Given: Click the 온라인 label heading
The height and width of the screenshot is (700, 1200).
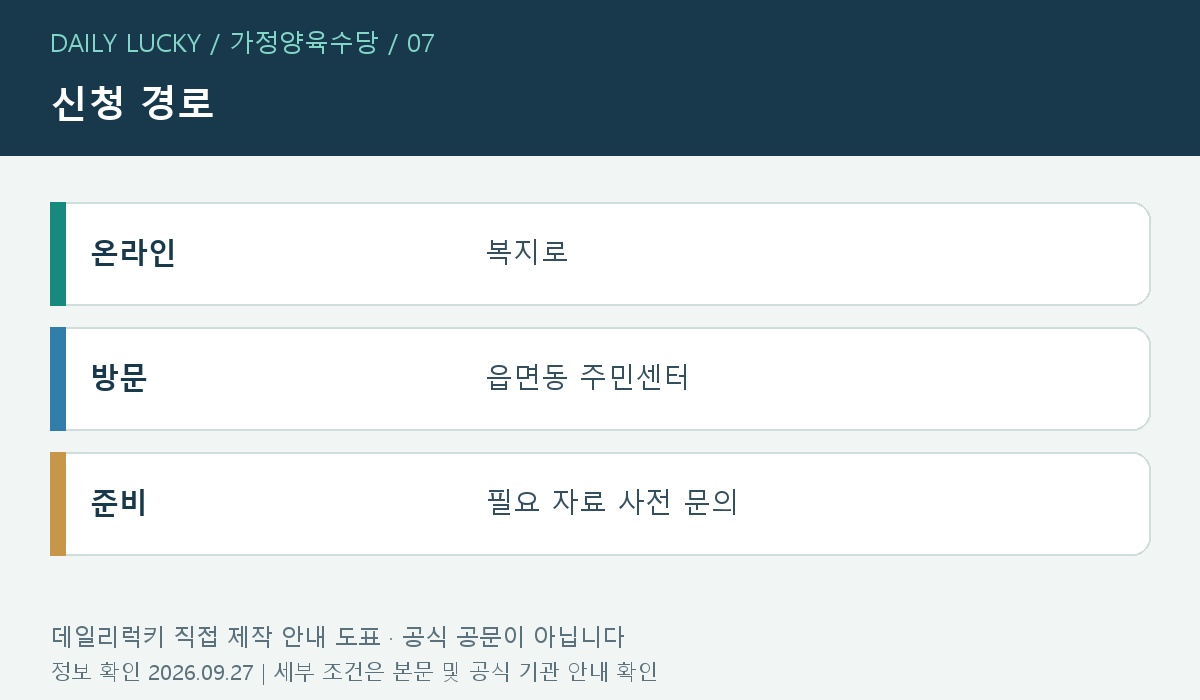Looking at the screenshot, I should point(133,253).
